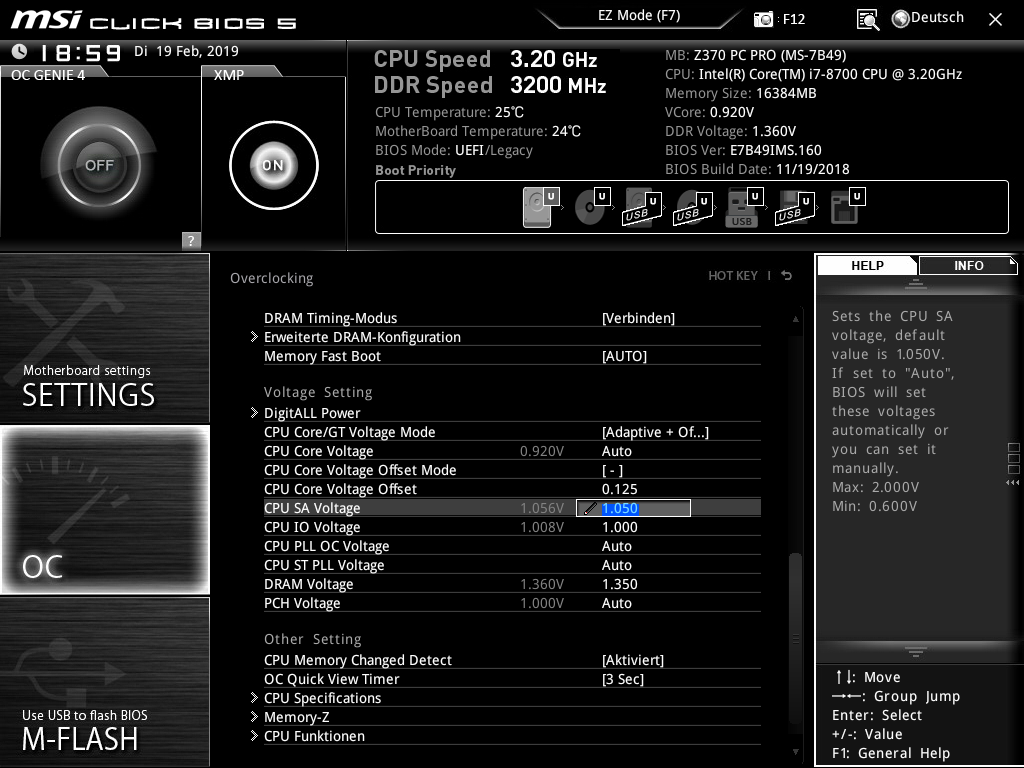Open the SETTINGS motherboard section
This screenshot has width=1024, height=768.
click(104, 338)
